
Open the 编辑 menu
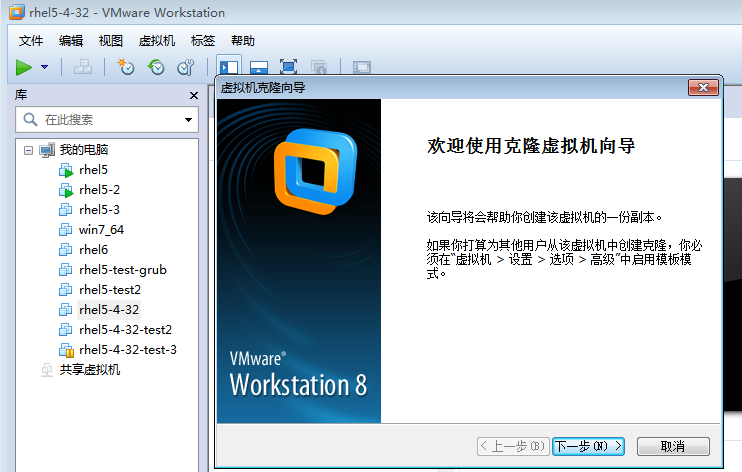pos(71,41)
